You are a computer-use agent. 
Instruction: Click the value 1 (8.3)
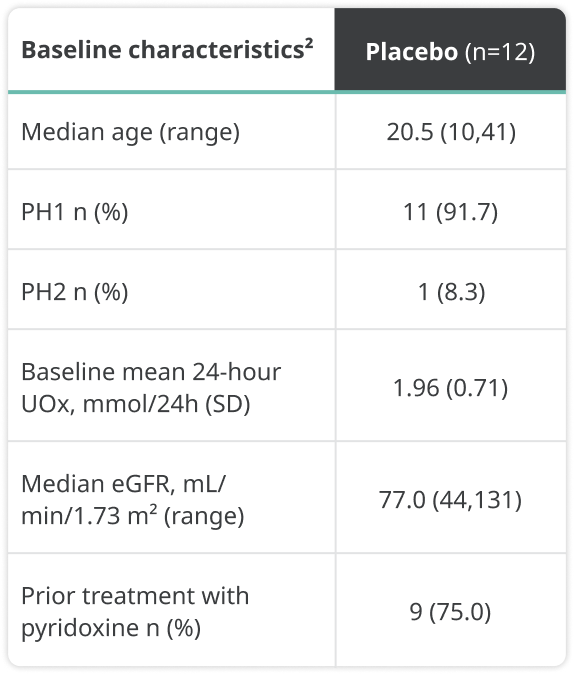(452, 292)
